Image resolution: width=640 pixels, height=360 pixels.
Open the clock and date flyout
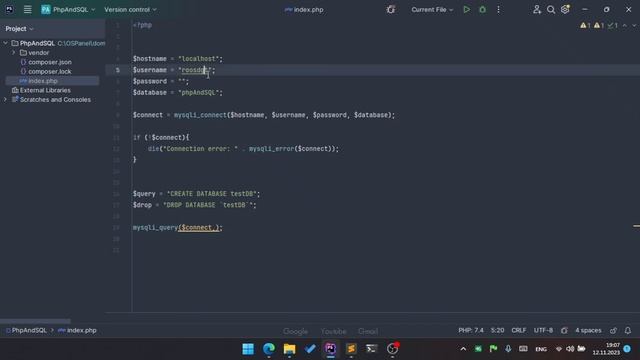point(606,349)
